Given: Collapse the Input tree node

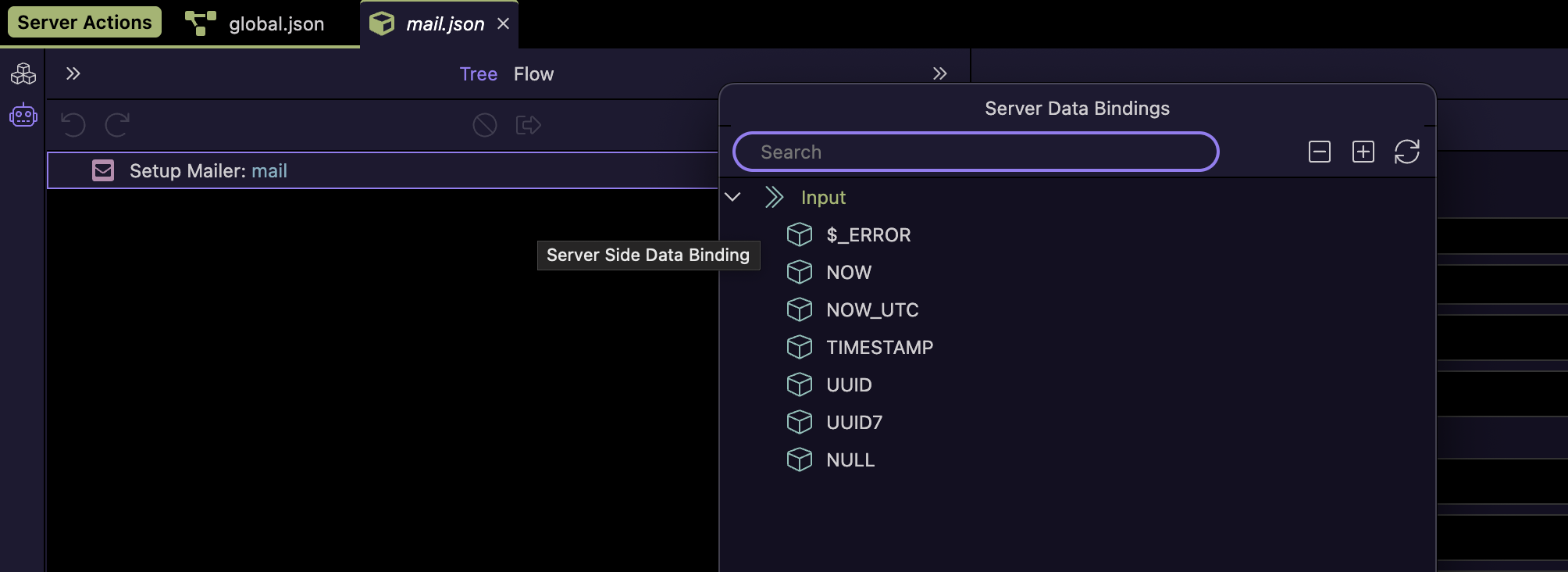Looking at the screenshot, I should point(732,197).
